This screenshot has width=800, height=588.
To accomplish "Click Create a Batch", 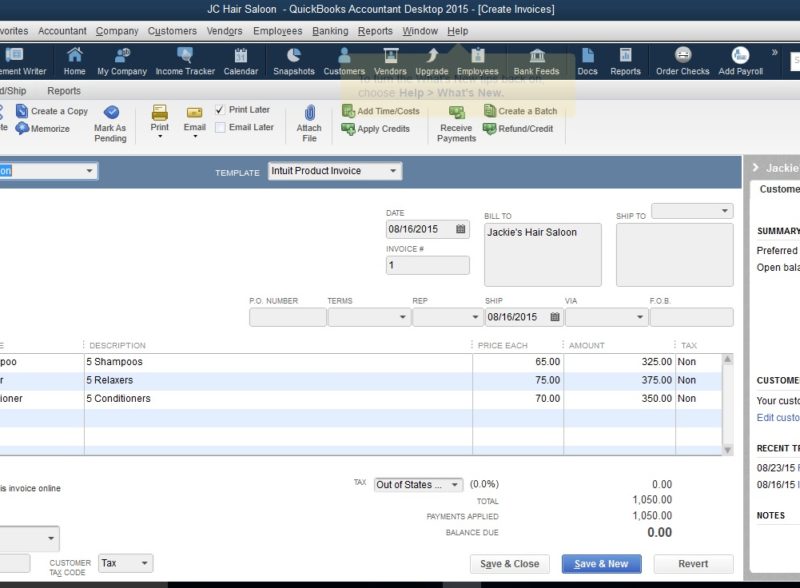I will point(520,111).
